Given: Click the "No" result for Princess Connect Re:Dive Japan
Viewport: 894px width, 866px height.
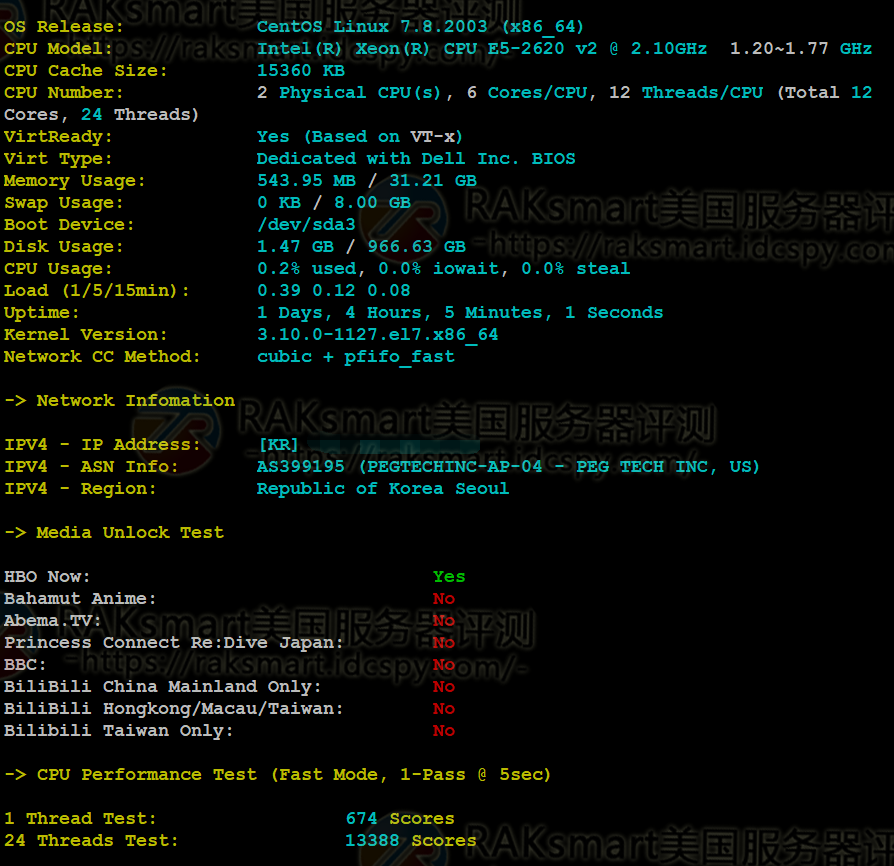Looking at the screenshot, I should tap(444, 643).
